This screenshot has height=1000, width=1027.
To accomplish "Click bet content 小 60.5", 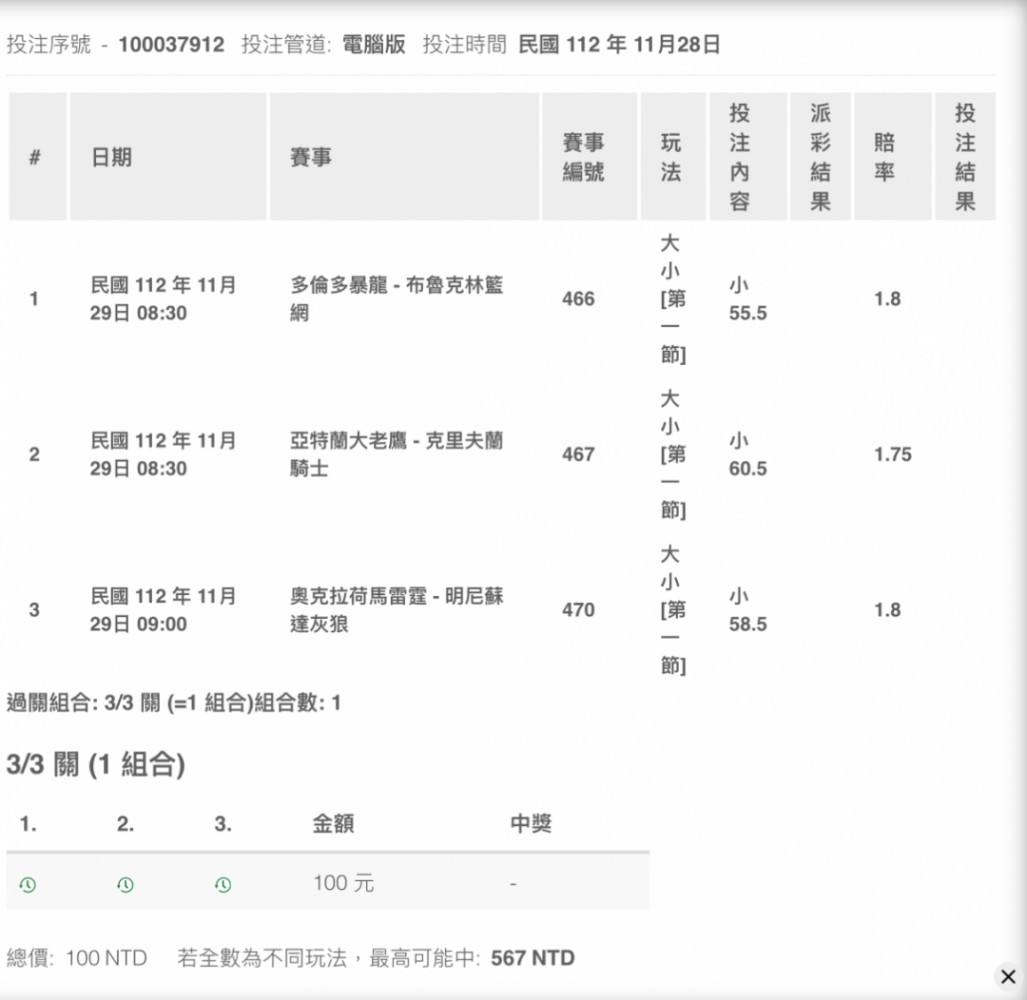I will click(748, 454).
